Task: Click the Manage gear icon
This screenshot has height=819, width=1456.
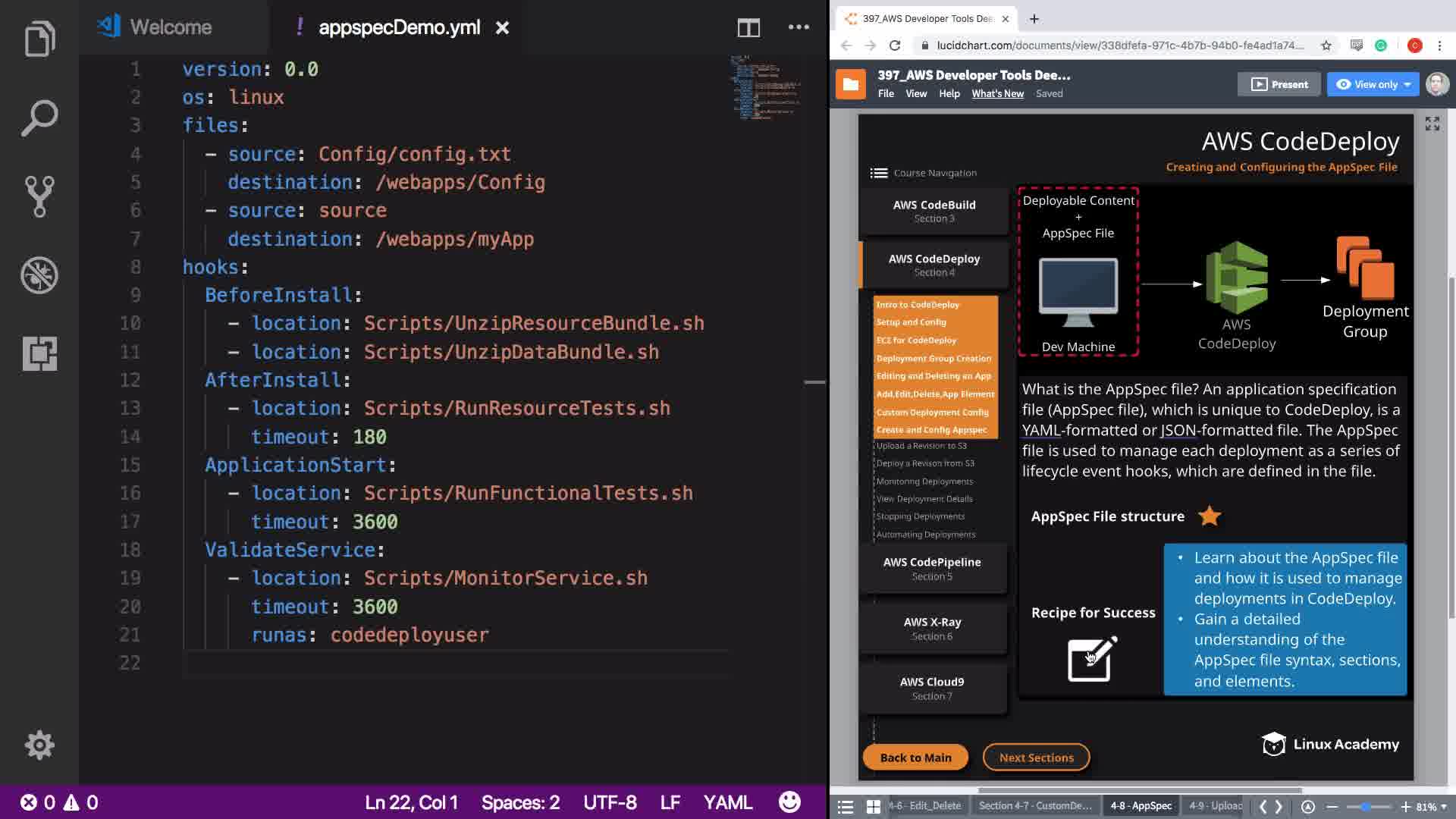Action: (x=39, y=745)
